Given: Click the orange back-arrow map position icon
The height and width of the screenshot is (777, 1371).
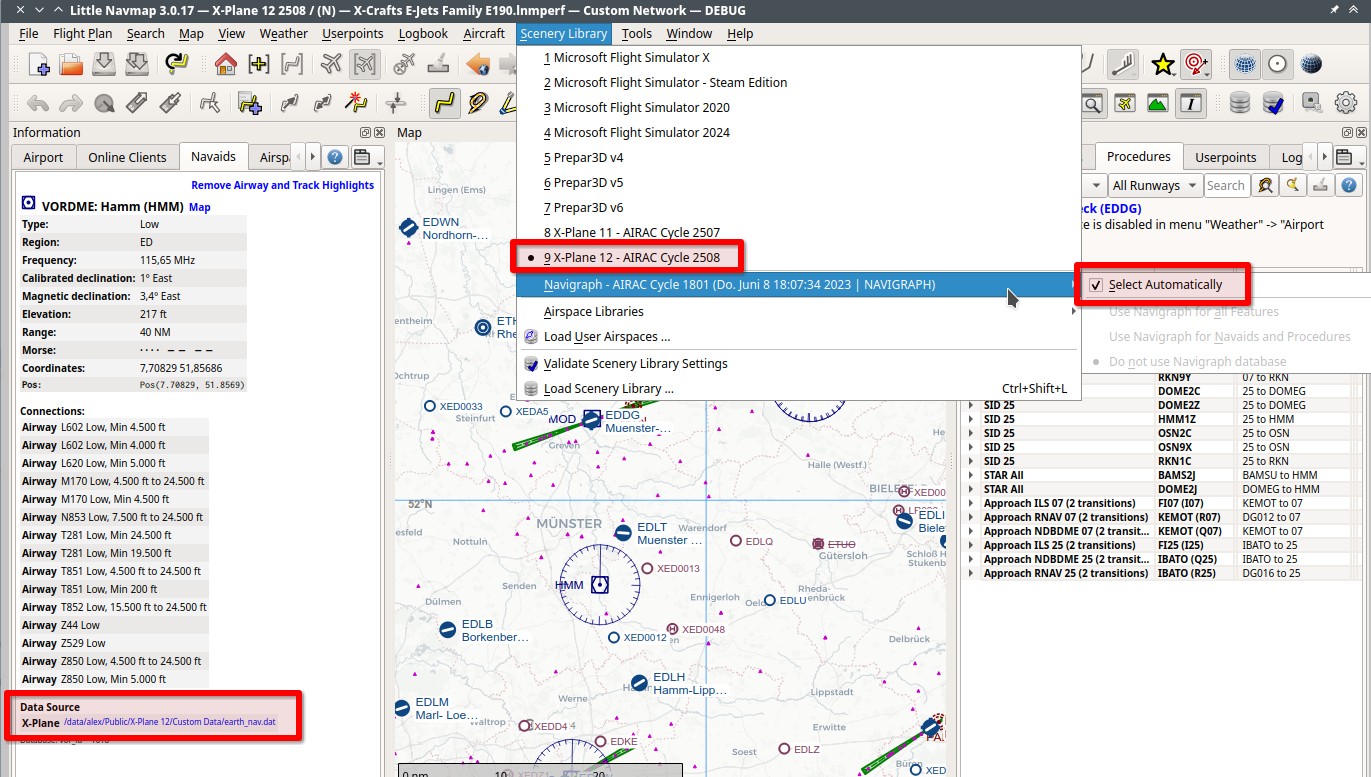Looking at the screenshot, I should tap(478, 65).
